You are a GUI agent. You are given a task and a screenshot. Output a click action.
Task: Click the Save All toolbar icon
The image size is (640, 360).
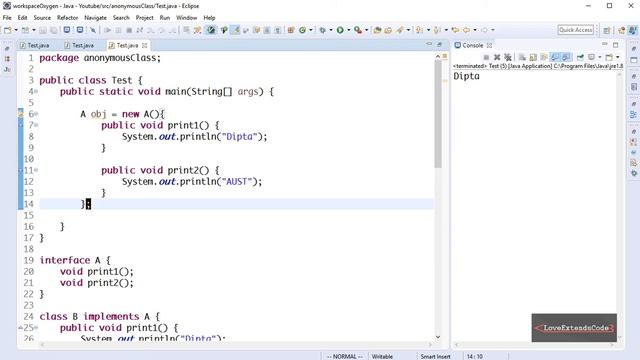(x=54, y=30)
